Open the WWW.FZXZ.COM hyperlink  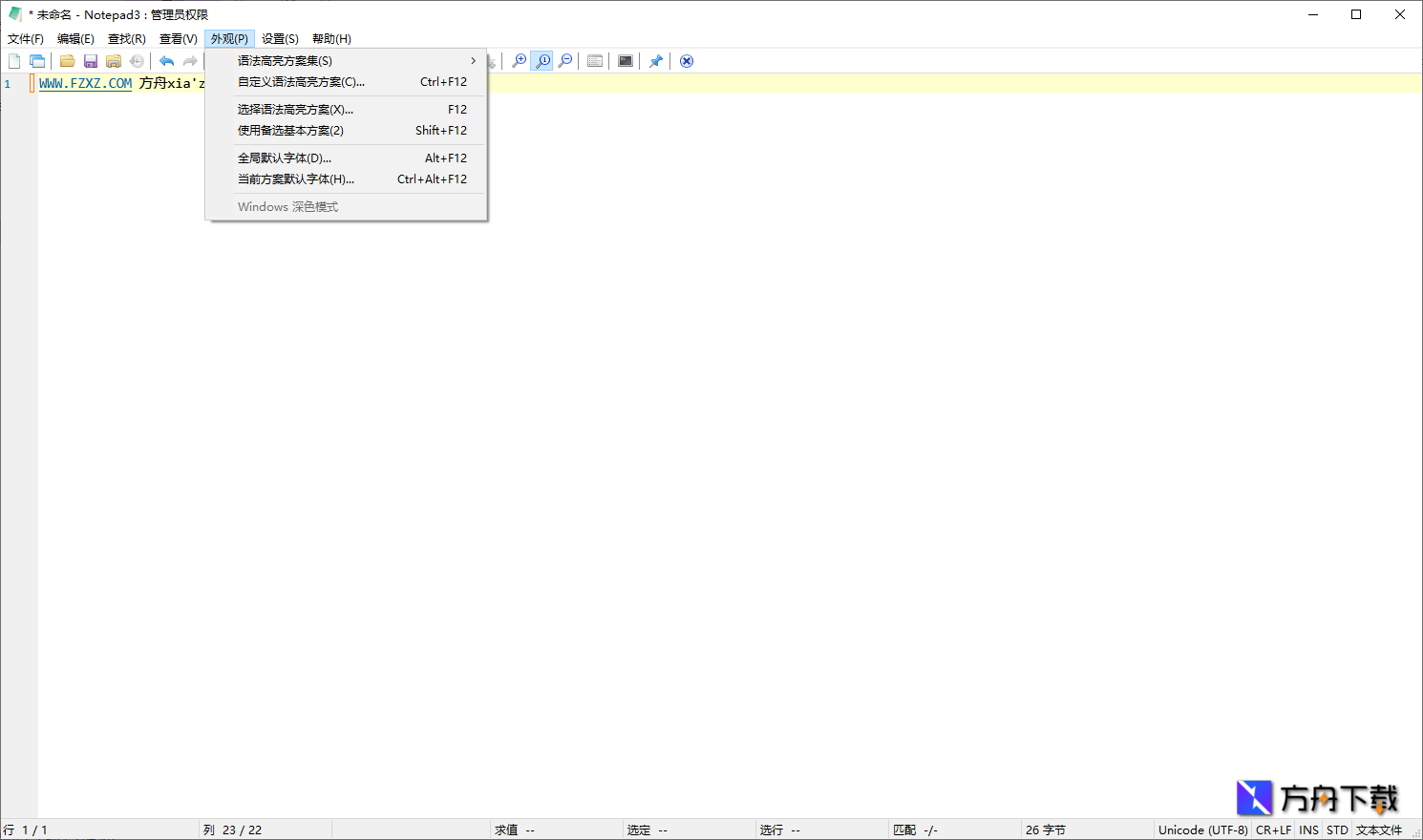[x=84, y=83]
